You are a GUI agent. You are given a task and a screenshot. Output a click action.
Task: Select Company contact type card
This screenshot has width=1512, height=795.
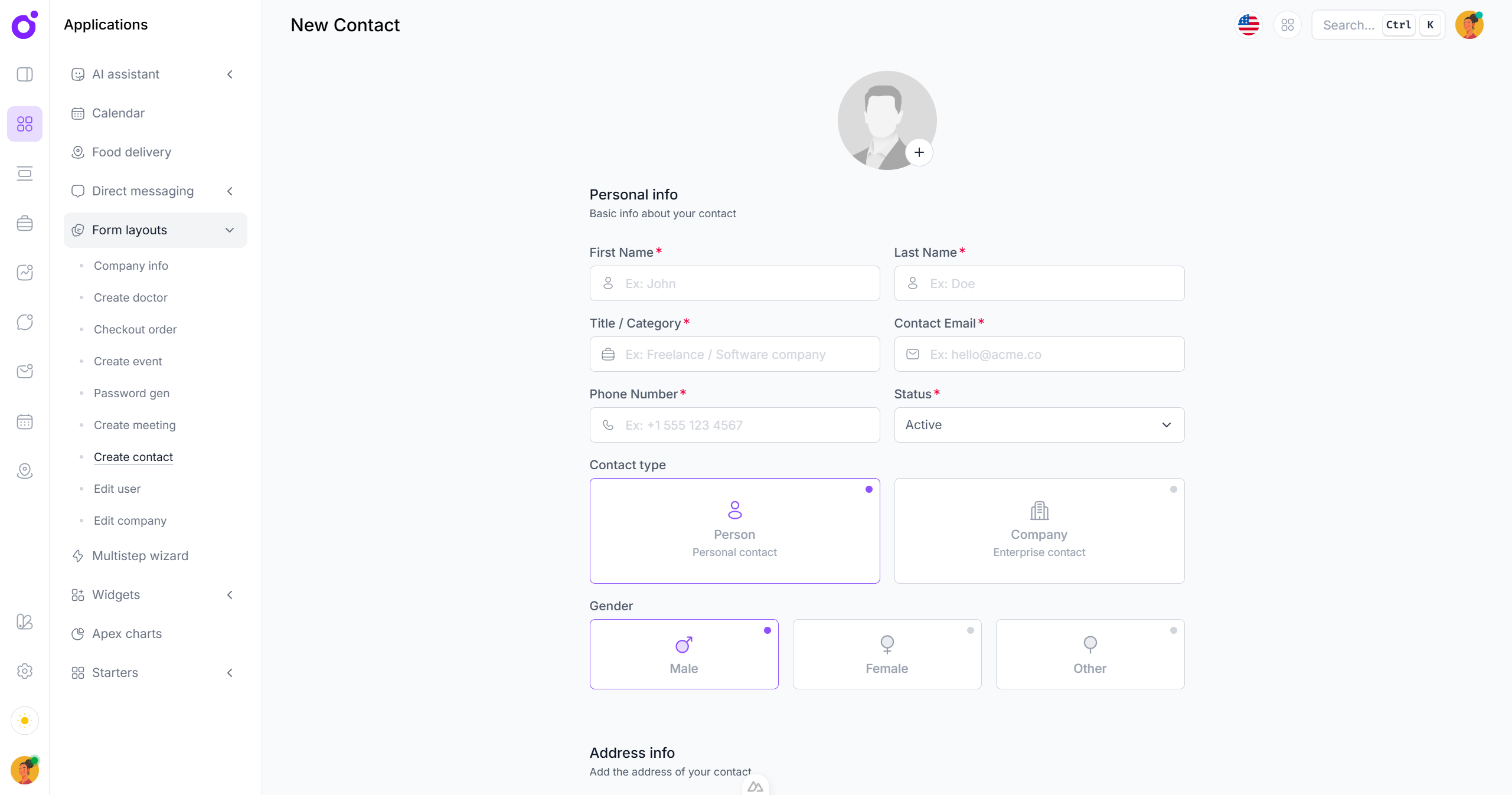(x=1039, y=531)
